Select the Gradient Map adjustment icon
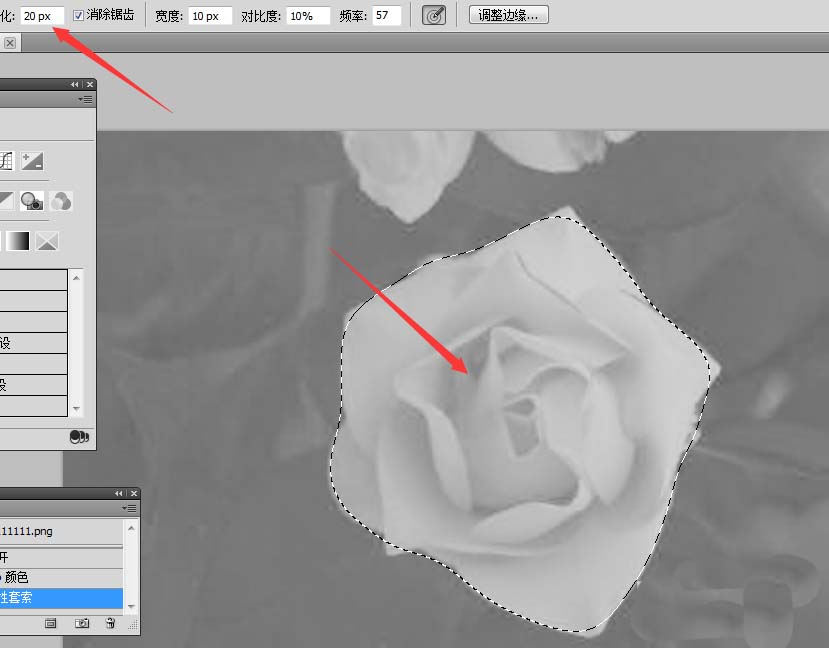Screen dimensions: 829x648 click(17, 242)
